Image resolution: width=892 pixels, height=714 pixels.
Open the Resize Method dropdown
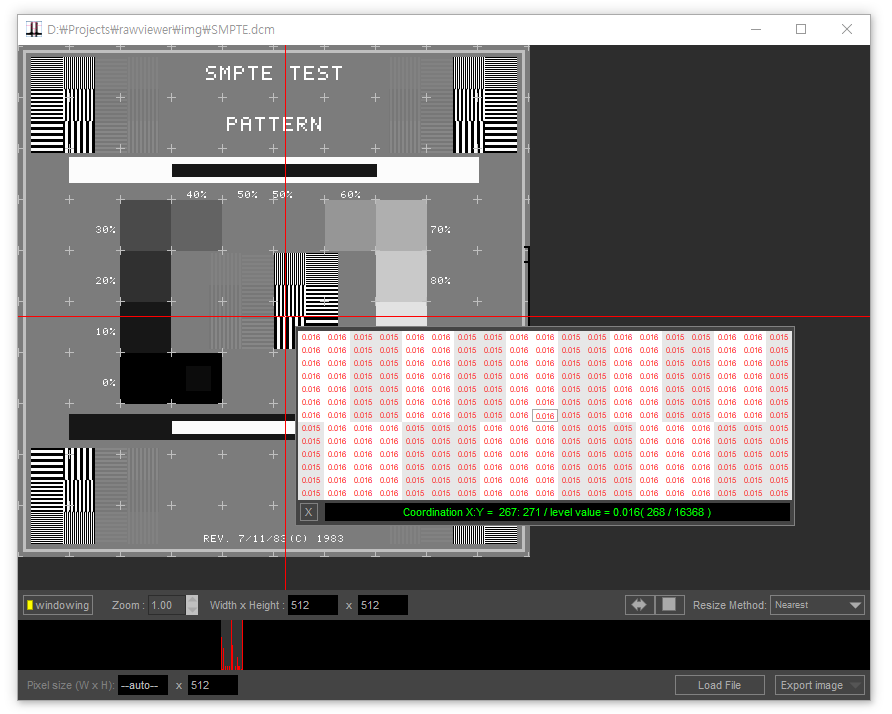[817, 605]
